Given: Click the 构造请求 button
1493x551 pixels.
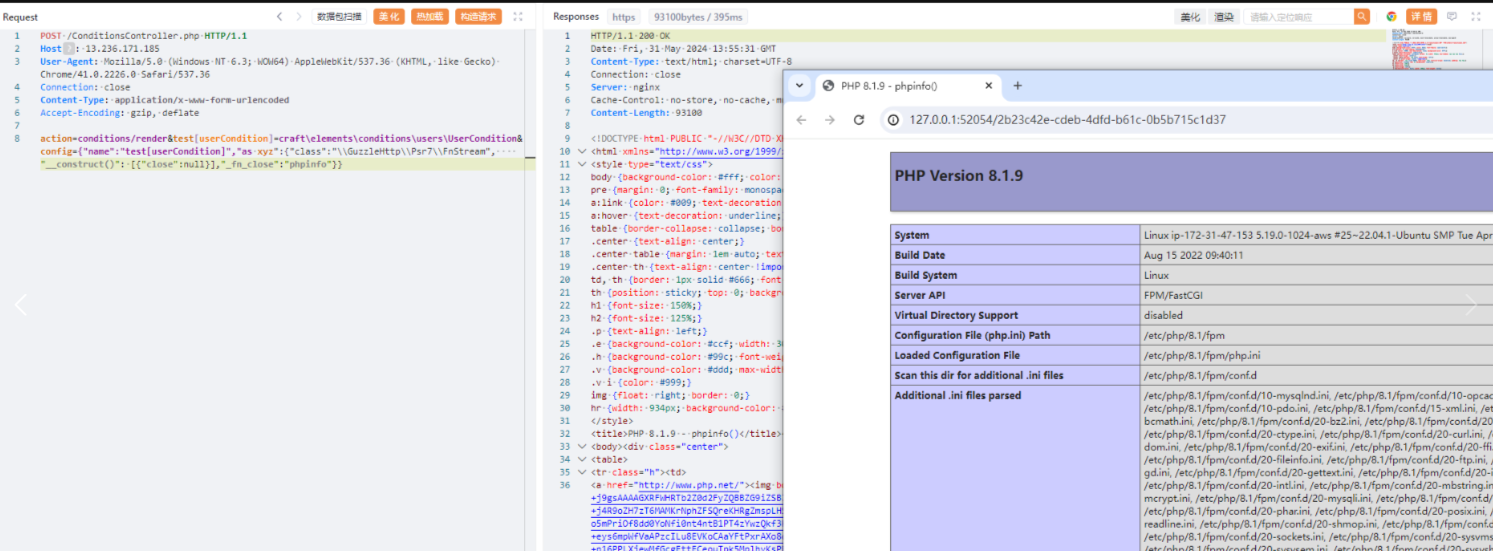Looking at the screenshot, I should (478, 16).
